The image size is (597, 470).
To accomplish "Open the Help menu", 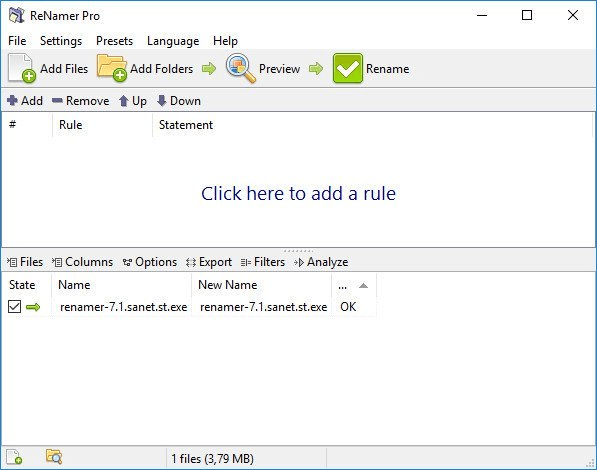I will click(x=225, y=41).
